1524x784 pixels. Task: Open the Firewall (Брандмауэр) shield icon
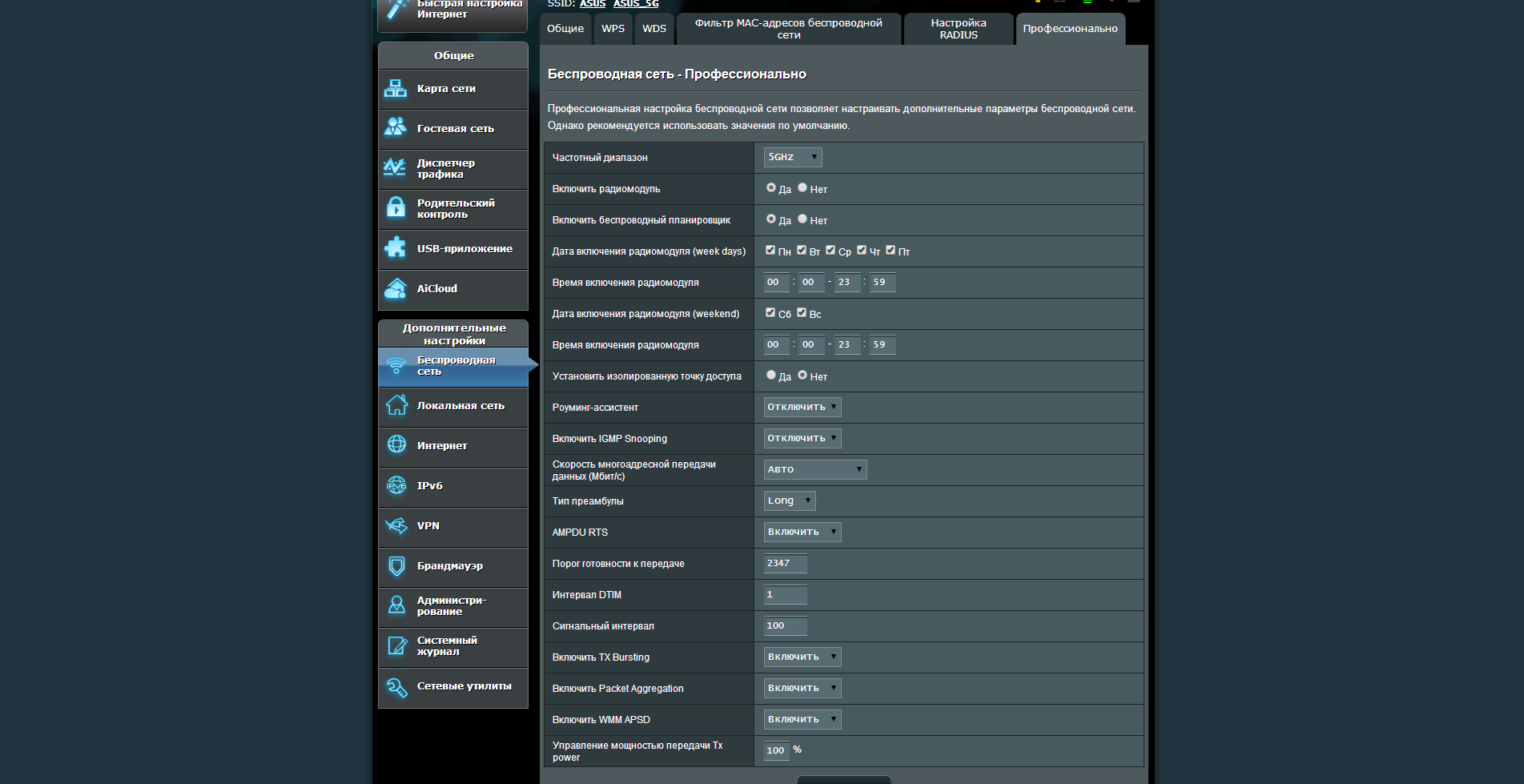pos(396,565)
